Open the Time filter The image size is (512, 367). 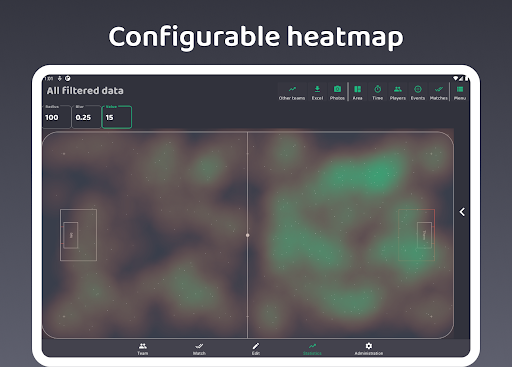pyautogui.click(x=377, y=92)
